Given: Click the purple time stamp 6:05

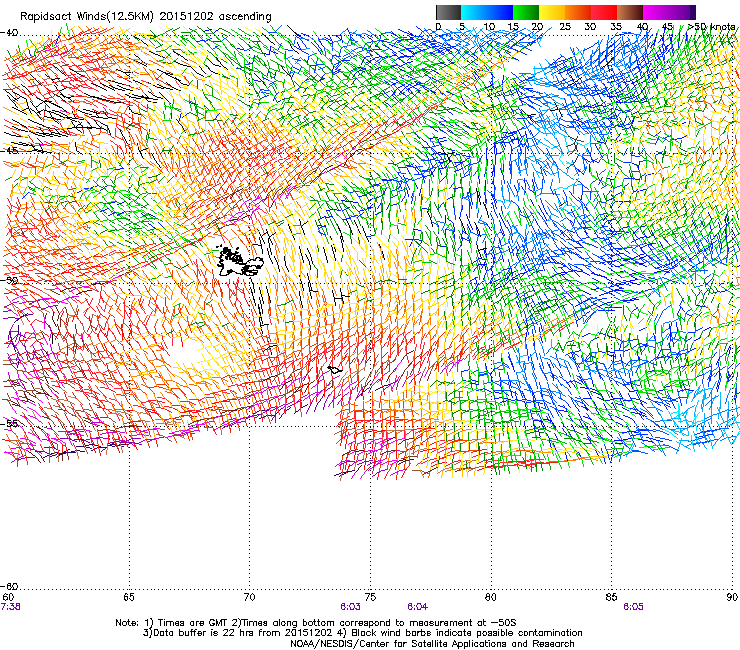Looking at the screenshot, I should pos(633,607).
